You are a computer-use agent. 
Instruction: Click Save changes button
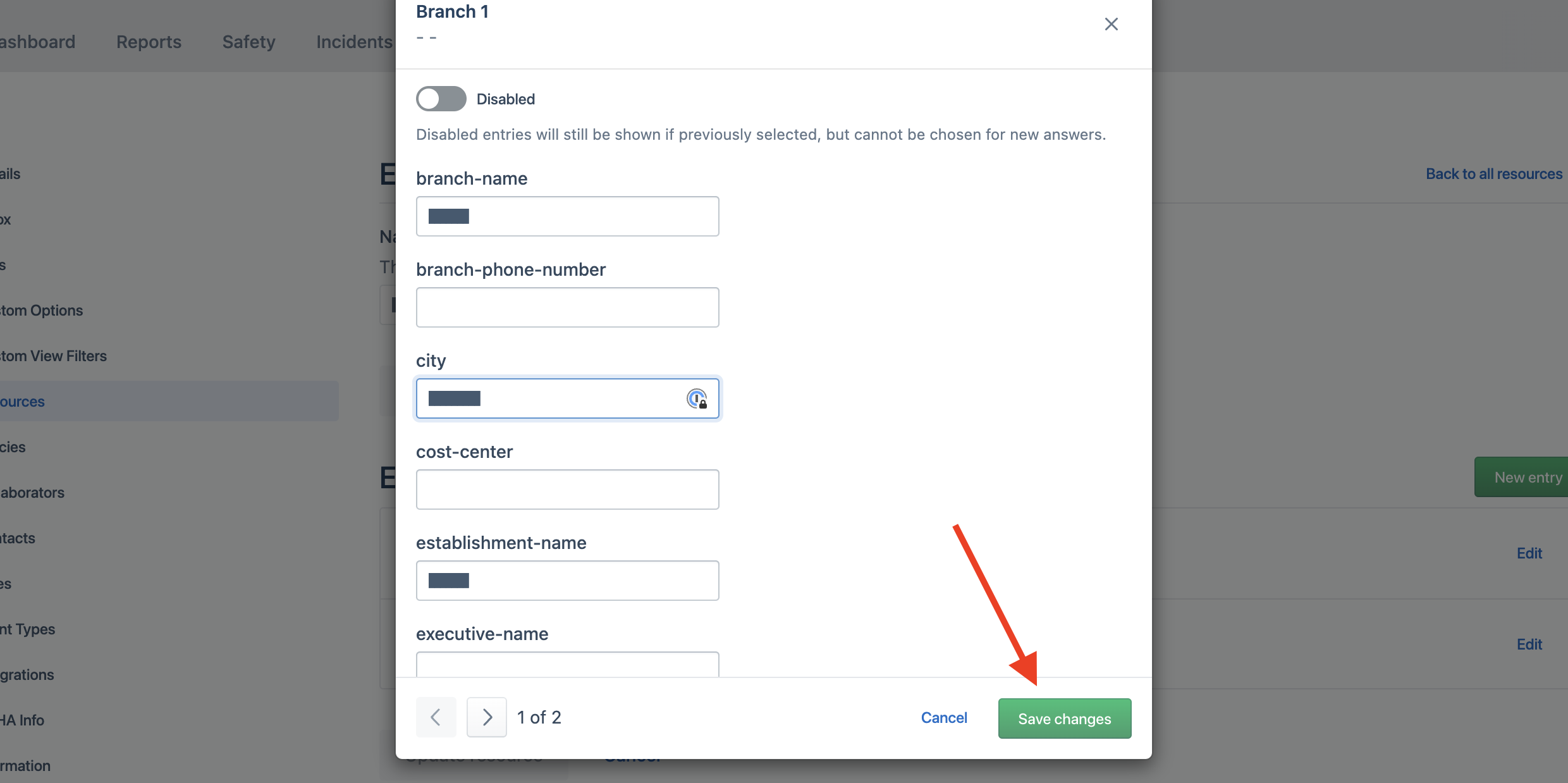coord(1065,718)
